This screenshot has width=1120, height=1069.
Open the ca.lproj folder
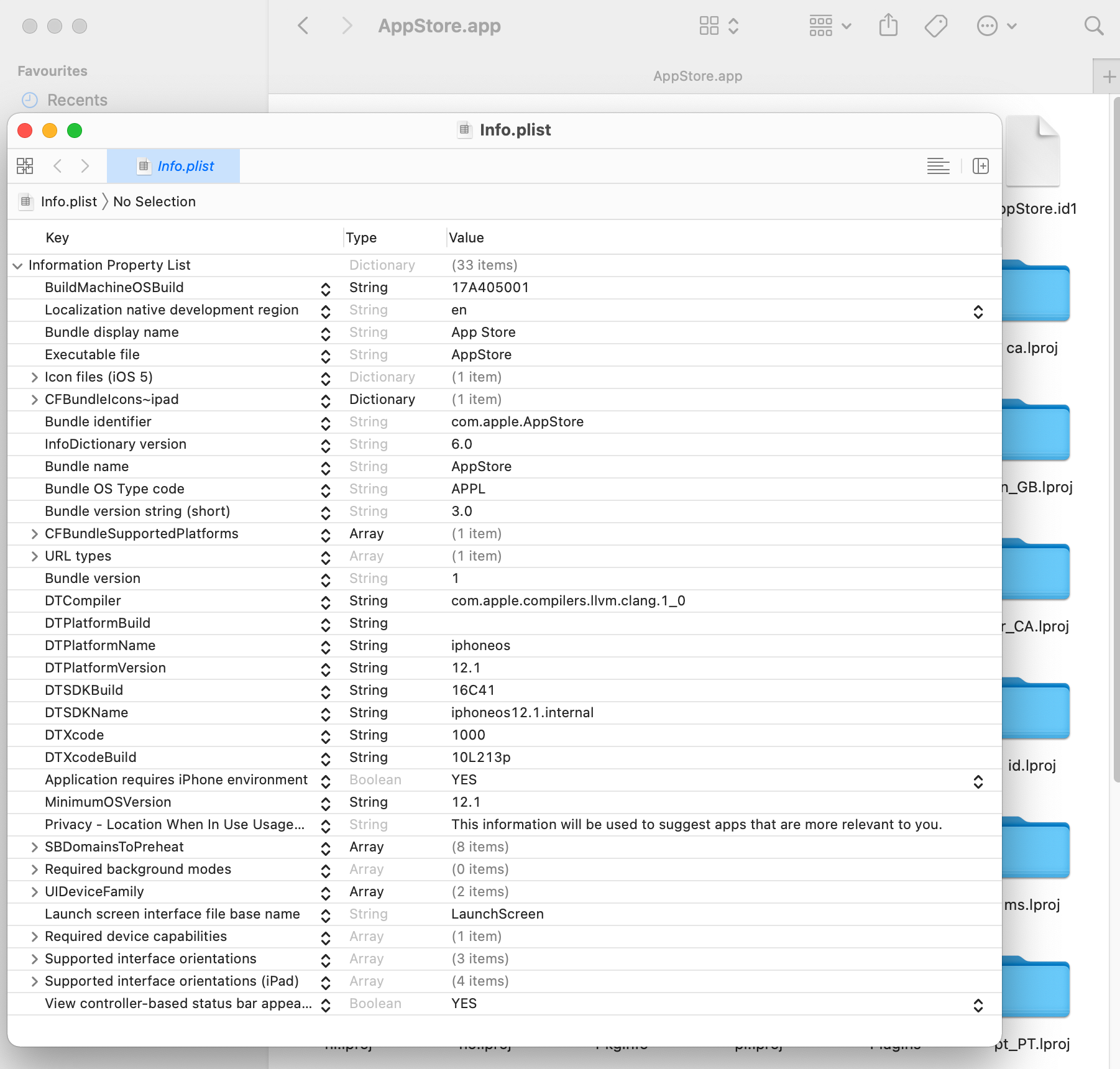coord(1036,292)
